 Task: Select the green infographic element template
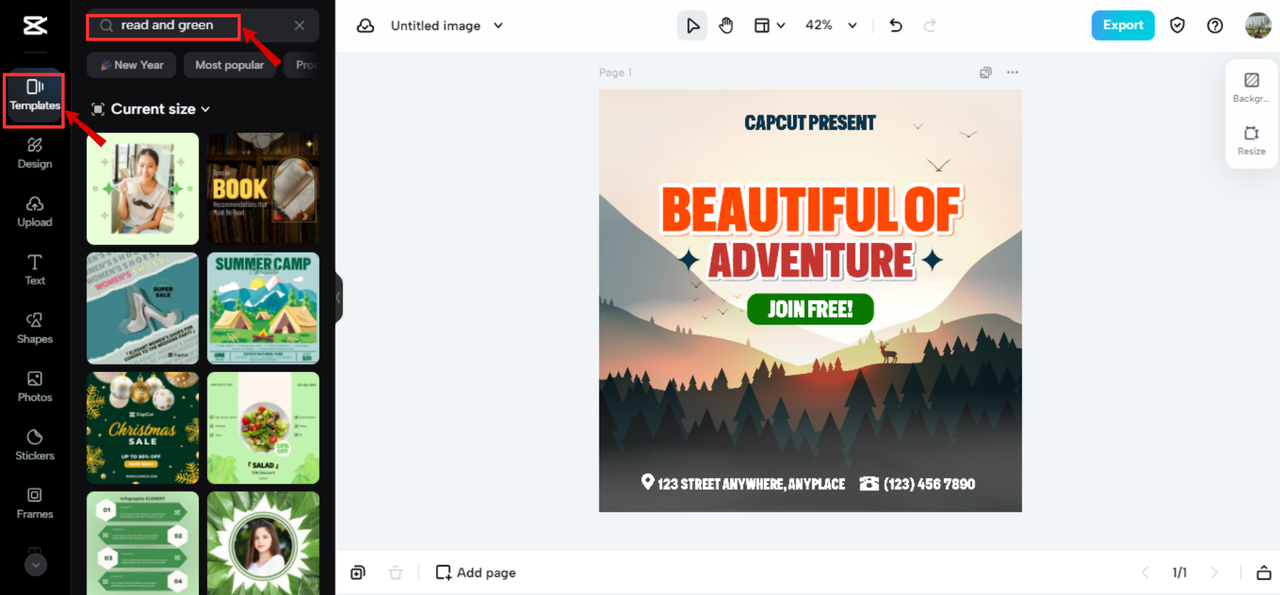click(143, 543)
